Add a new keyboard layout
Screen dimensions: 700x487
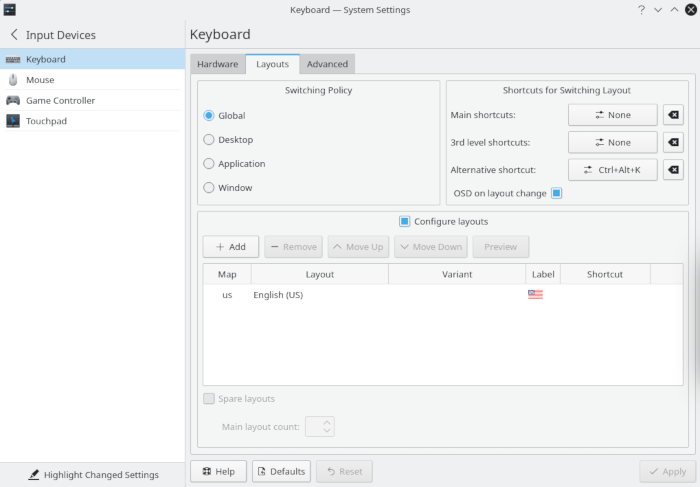(x=231, y=247)
